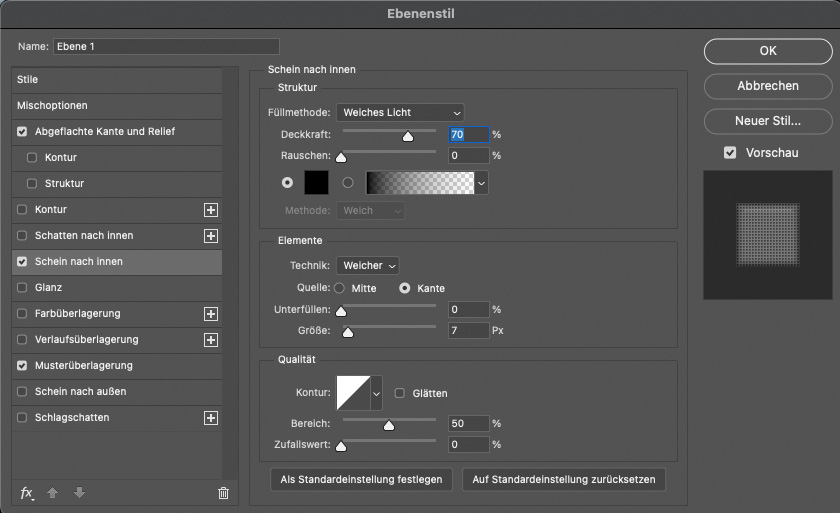Select the solid color radio button
This screenshot has width=840, height=513.
pos(288,183)
